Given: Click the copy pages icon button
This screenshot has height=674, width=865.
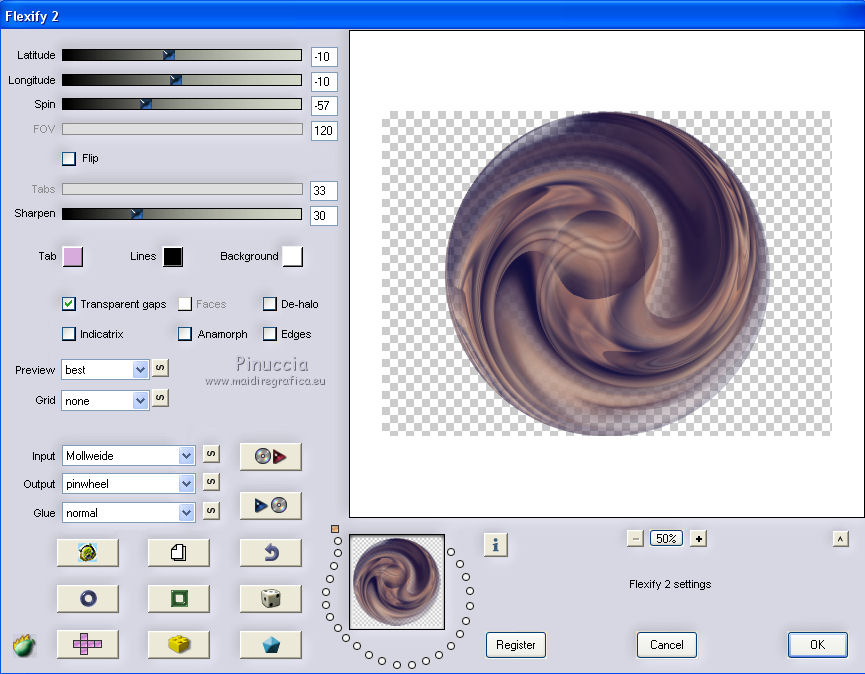Looking at the screenshot, I should tap(179, 552).
